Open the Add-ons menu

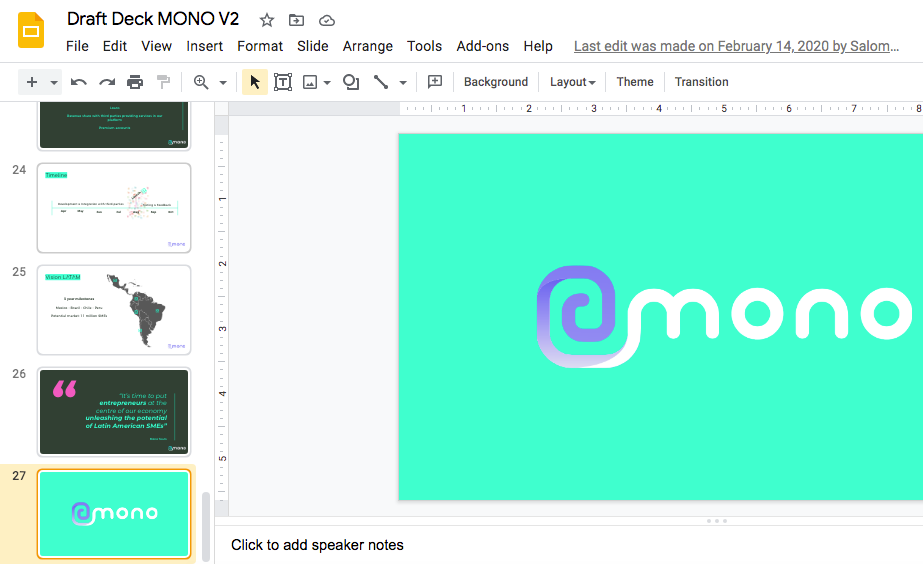point(483,46)
